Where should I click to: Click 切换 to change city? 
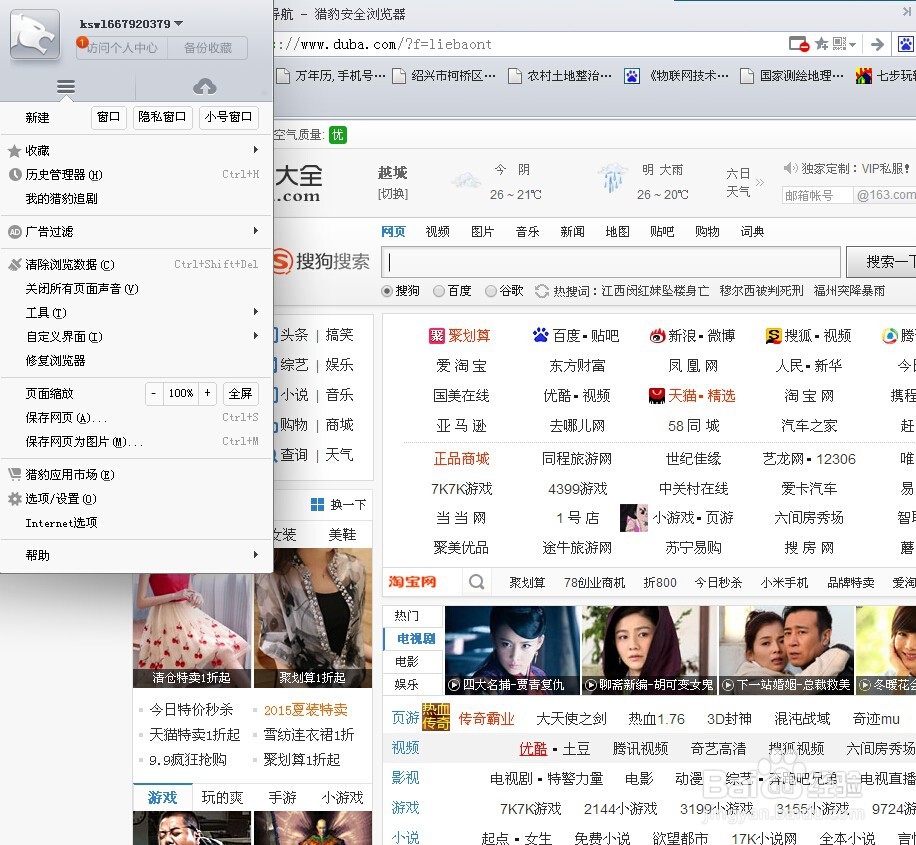pyautogui.click(x=393, y=193)
